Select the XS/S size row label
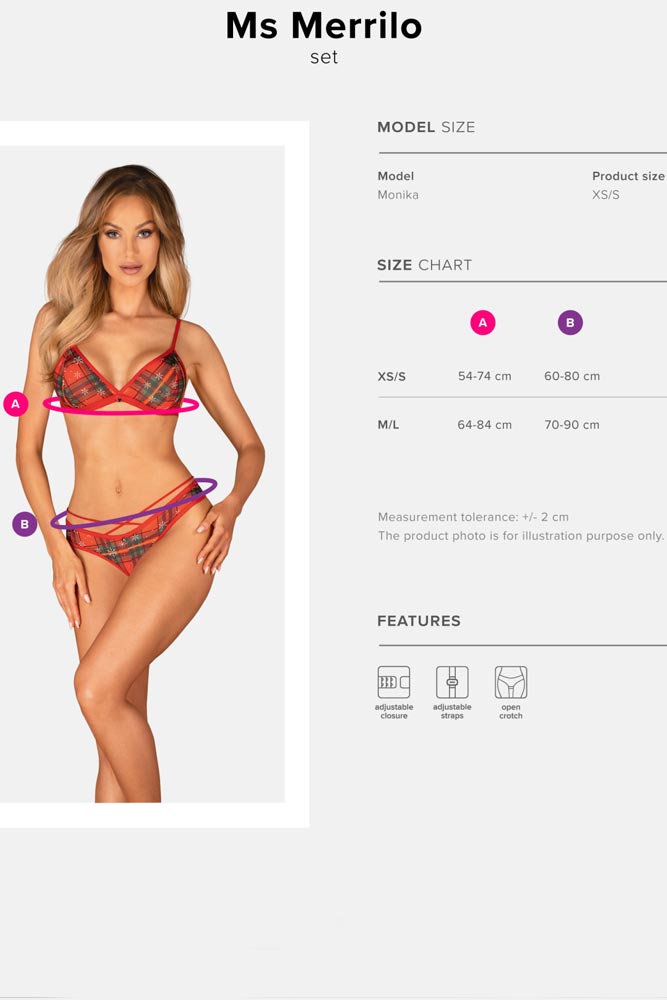The height and width of the screenshot is (1000, 667). click(392, 376)
